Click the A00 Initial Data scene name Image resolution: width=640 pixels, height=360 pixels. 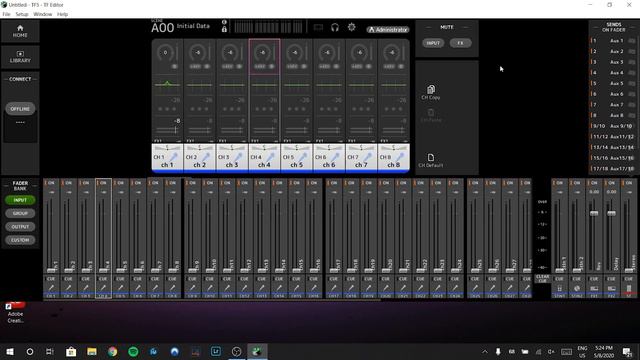tap(180, 27)
